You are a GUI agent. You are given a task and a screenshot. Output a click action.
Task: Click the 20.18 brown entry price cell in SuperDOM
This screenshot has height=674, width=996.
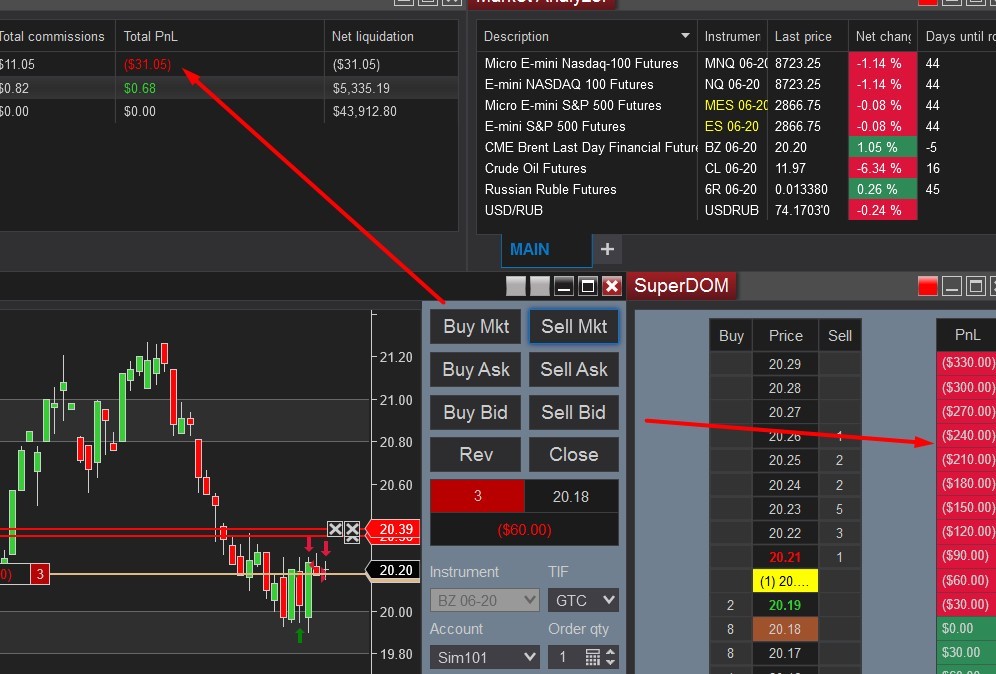(785, 630)
